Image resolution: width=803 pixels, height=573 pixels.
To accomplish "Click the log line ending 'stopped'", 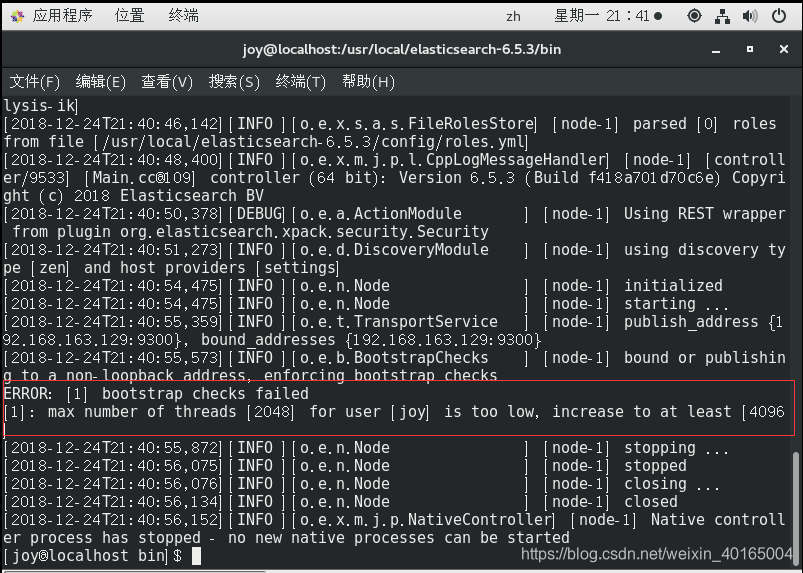I will (345, 465).
